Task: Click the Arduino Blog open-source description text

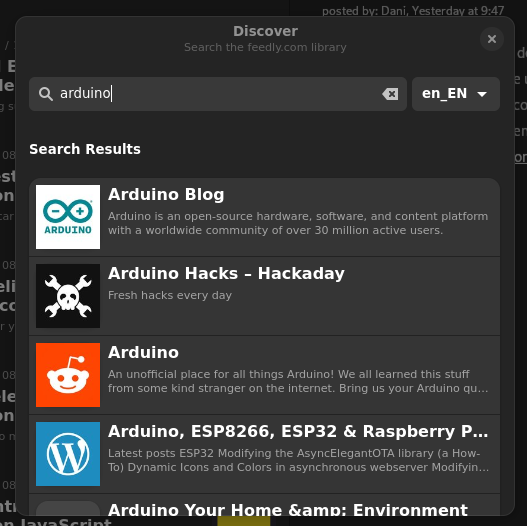Action: tap(298, 223)
